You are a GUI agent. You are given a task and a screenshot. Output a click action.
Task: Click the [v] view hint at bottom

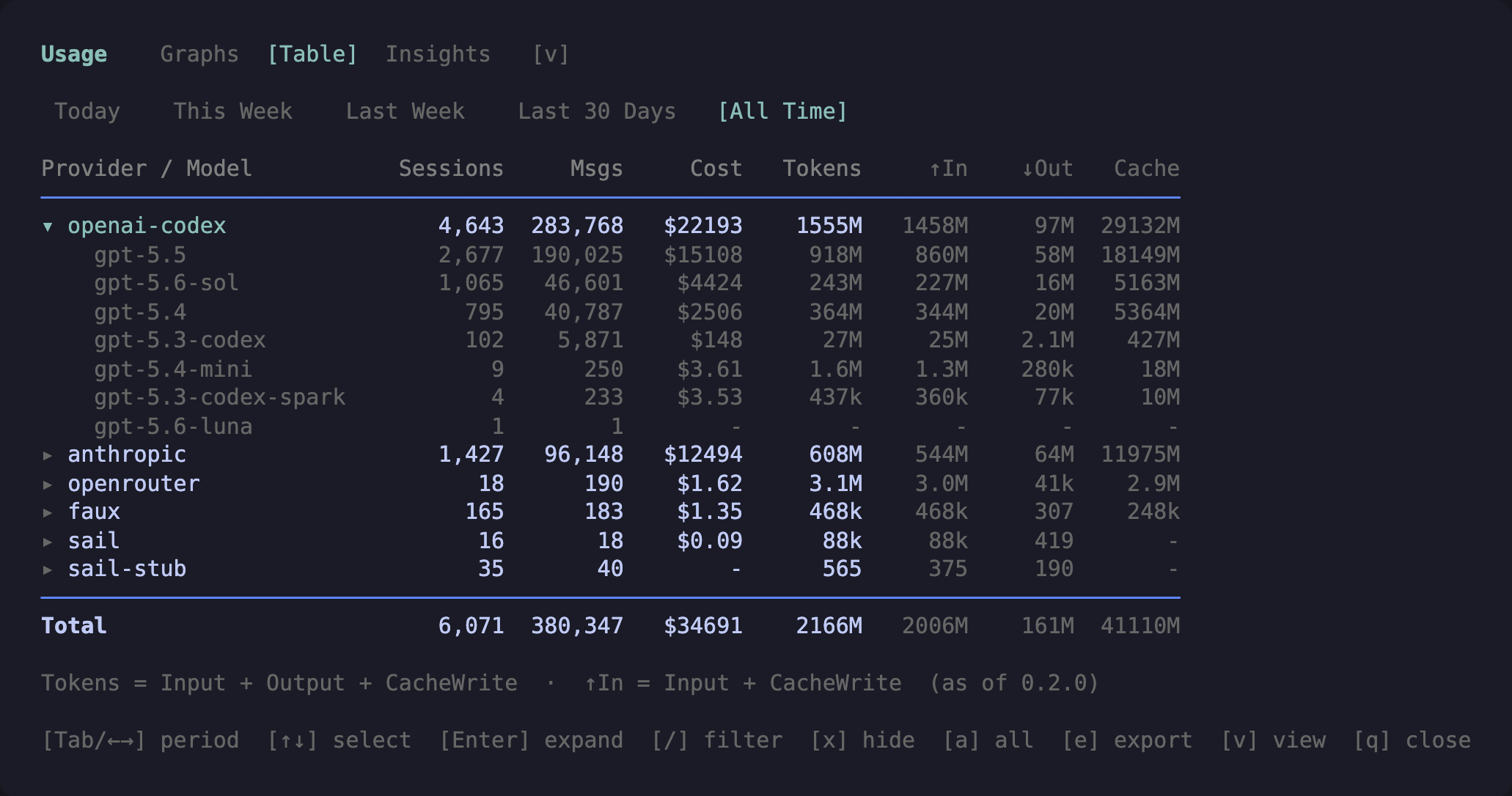[1273, 740]
